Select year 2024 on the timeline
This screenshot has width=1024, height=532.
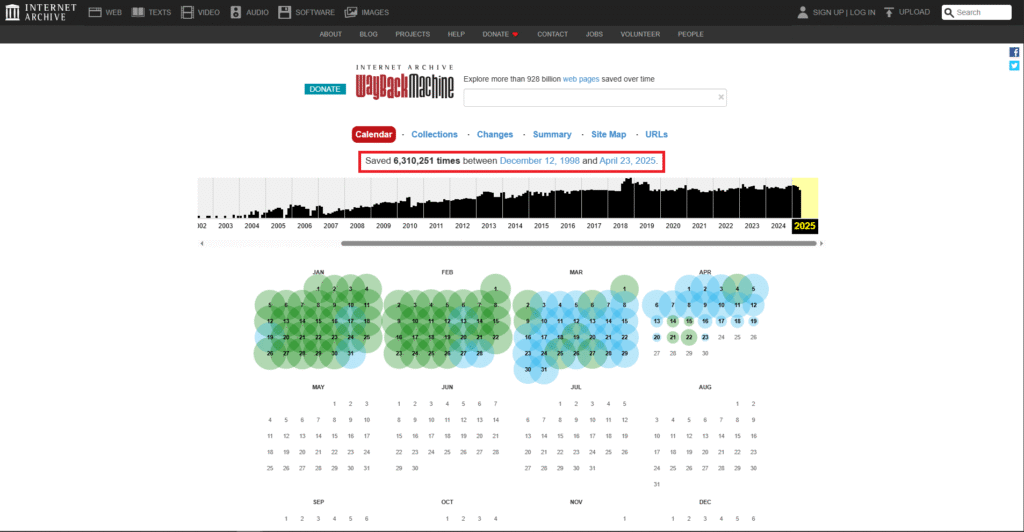tap(778, 226)
